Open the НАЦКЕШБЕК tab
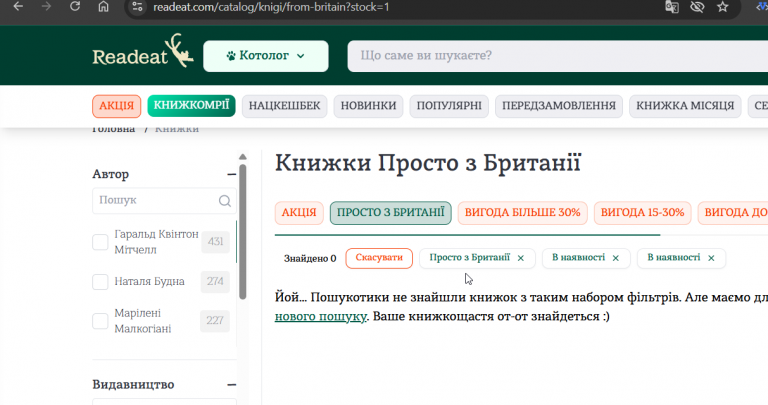 point(284,106)
